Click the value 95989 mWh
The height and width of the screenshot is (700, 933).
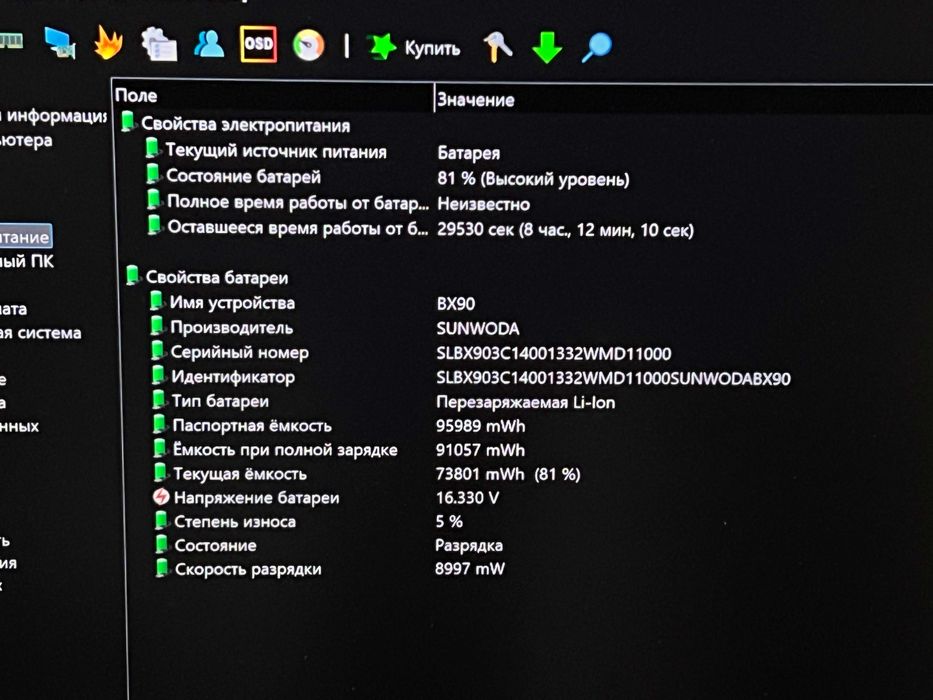pos(480,426)
